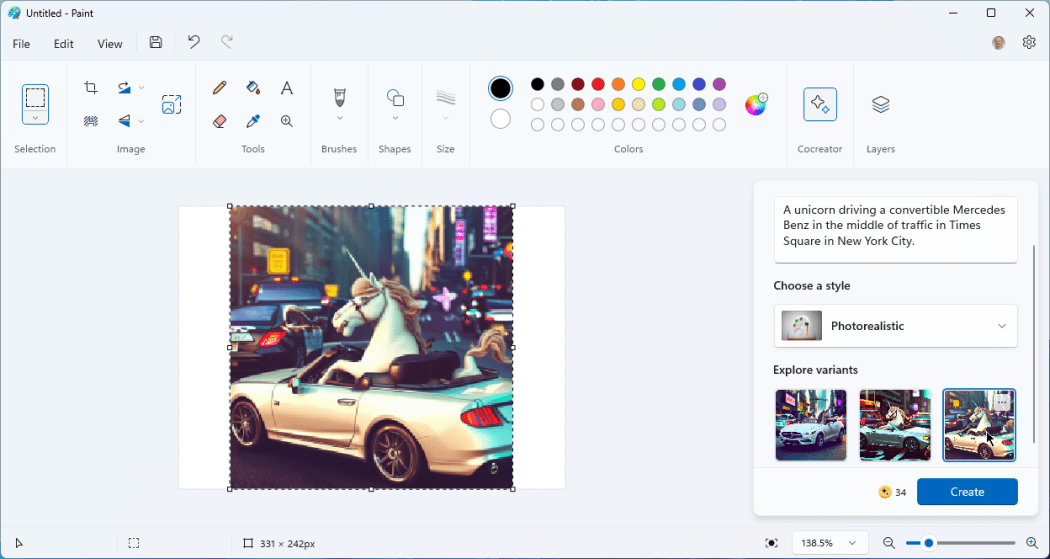This screenshot has height=559, width=1050.
Task: Select the primary black Color 1 circle
Action: (500, 88)
